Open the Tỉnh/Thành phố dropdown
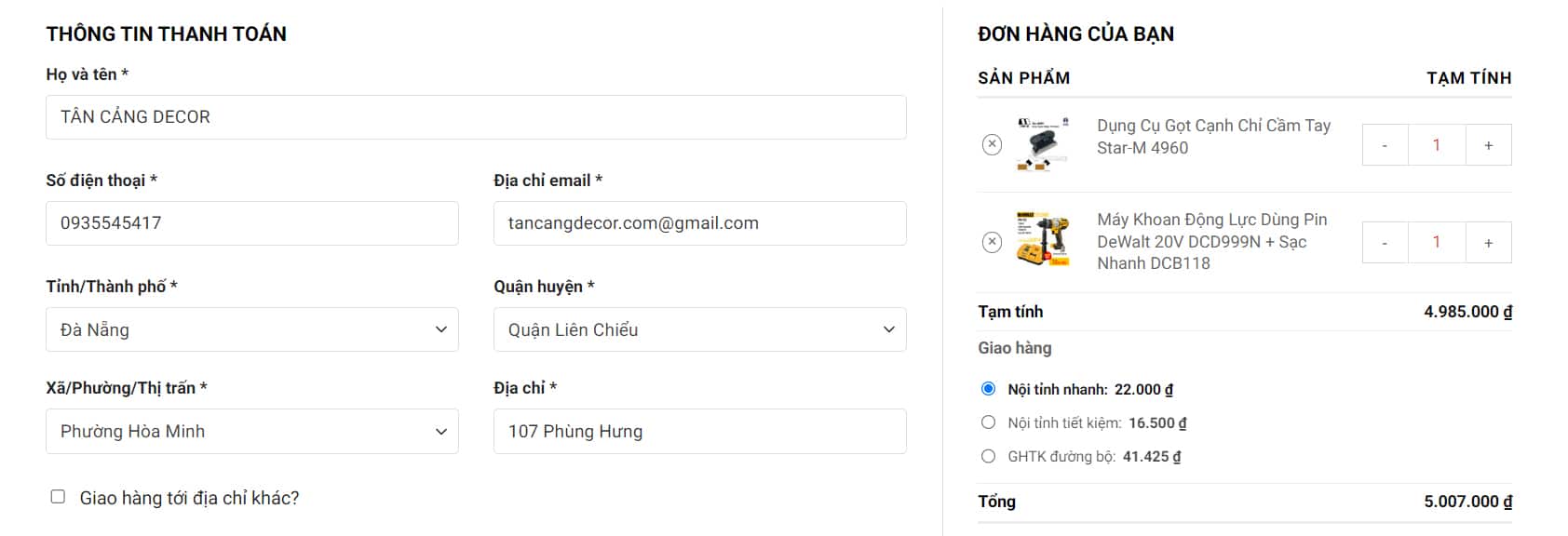The image size is (1568, 536). click(x=251, y=329)
